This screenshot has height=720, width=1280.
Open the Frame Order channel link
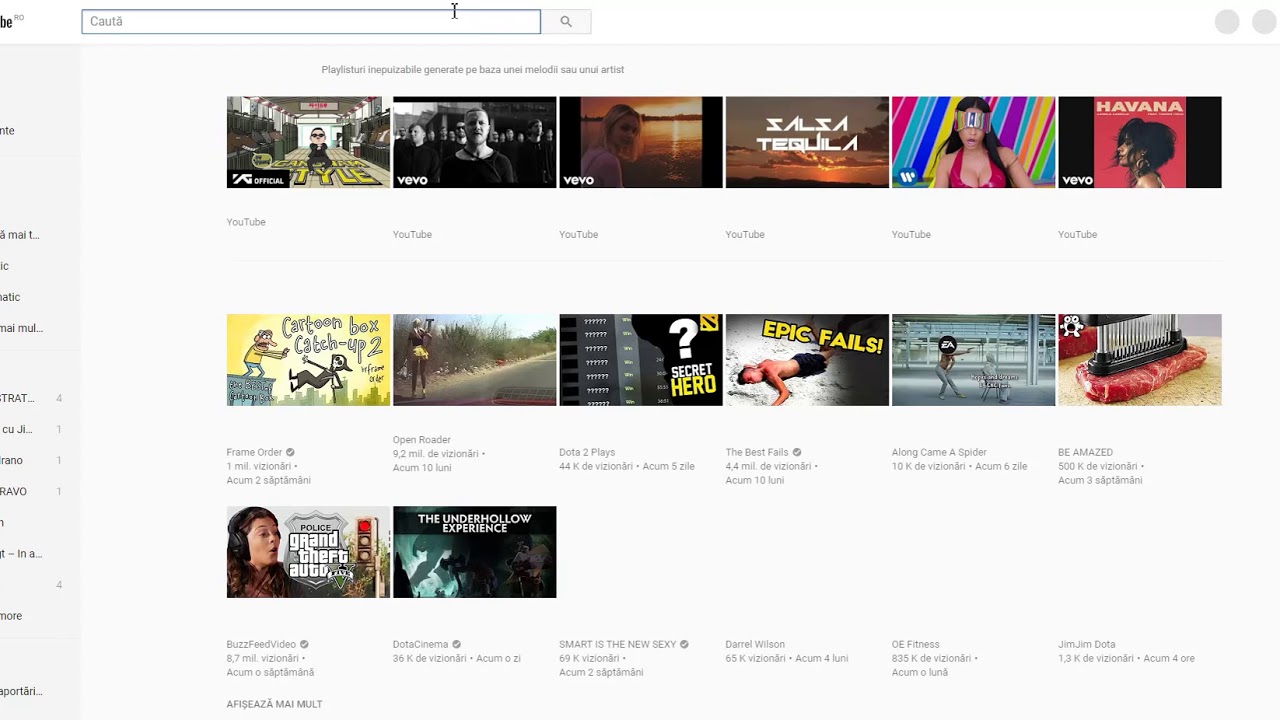click(255, 452)
